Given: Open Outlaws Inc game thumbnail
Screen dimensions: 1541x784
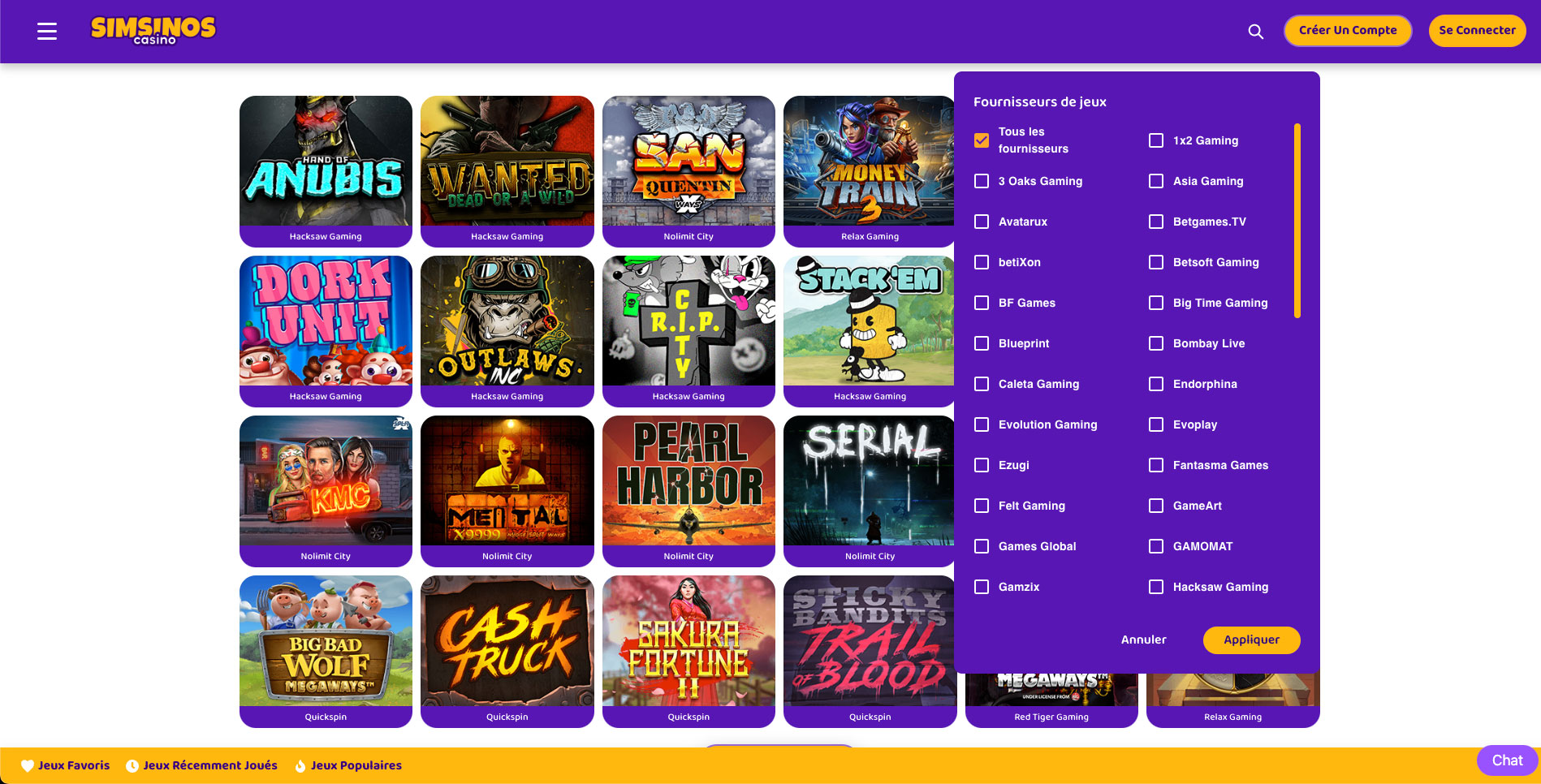Looking at the screenshot, I should [507, 321].
